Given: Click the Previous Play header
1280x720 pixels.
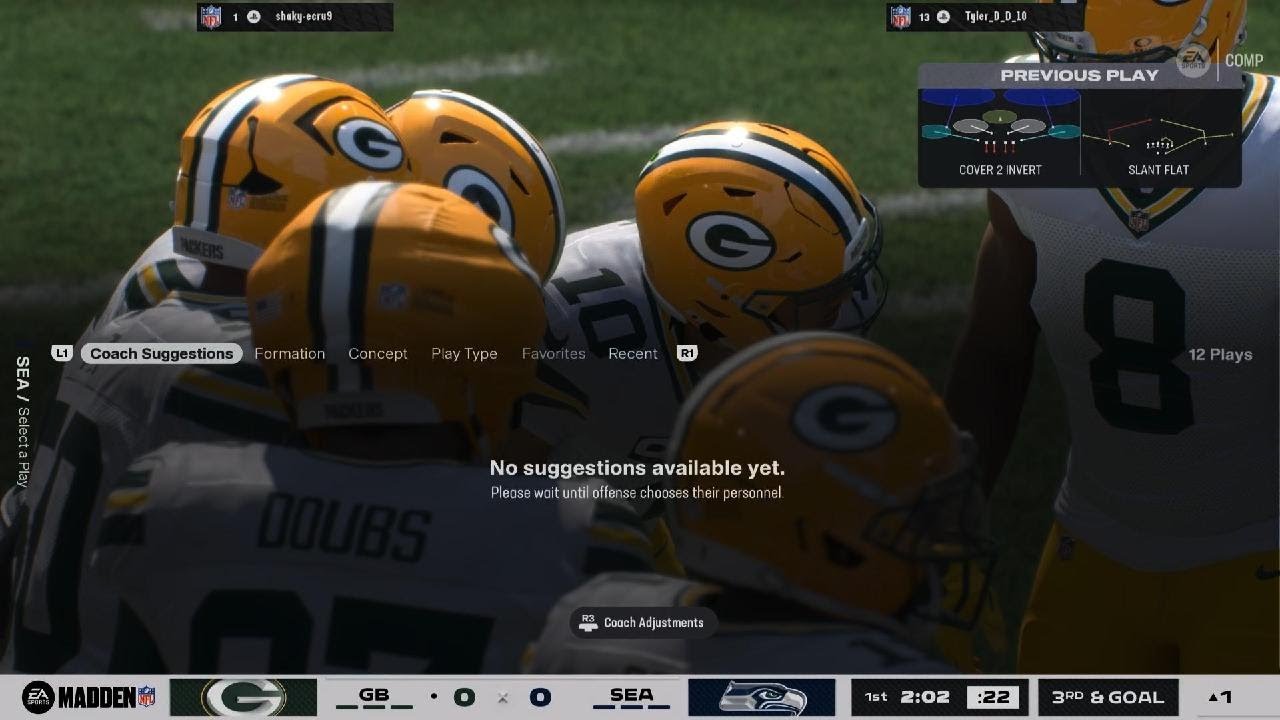Looking at the screenshot, I should [x=1079, y=75].
